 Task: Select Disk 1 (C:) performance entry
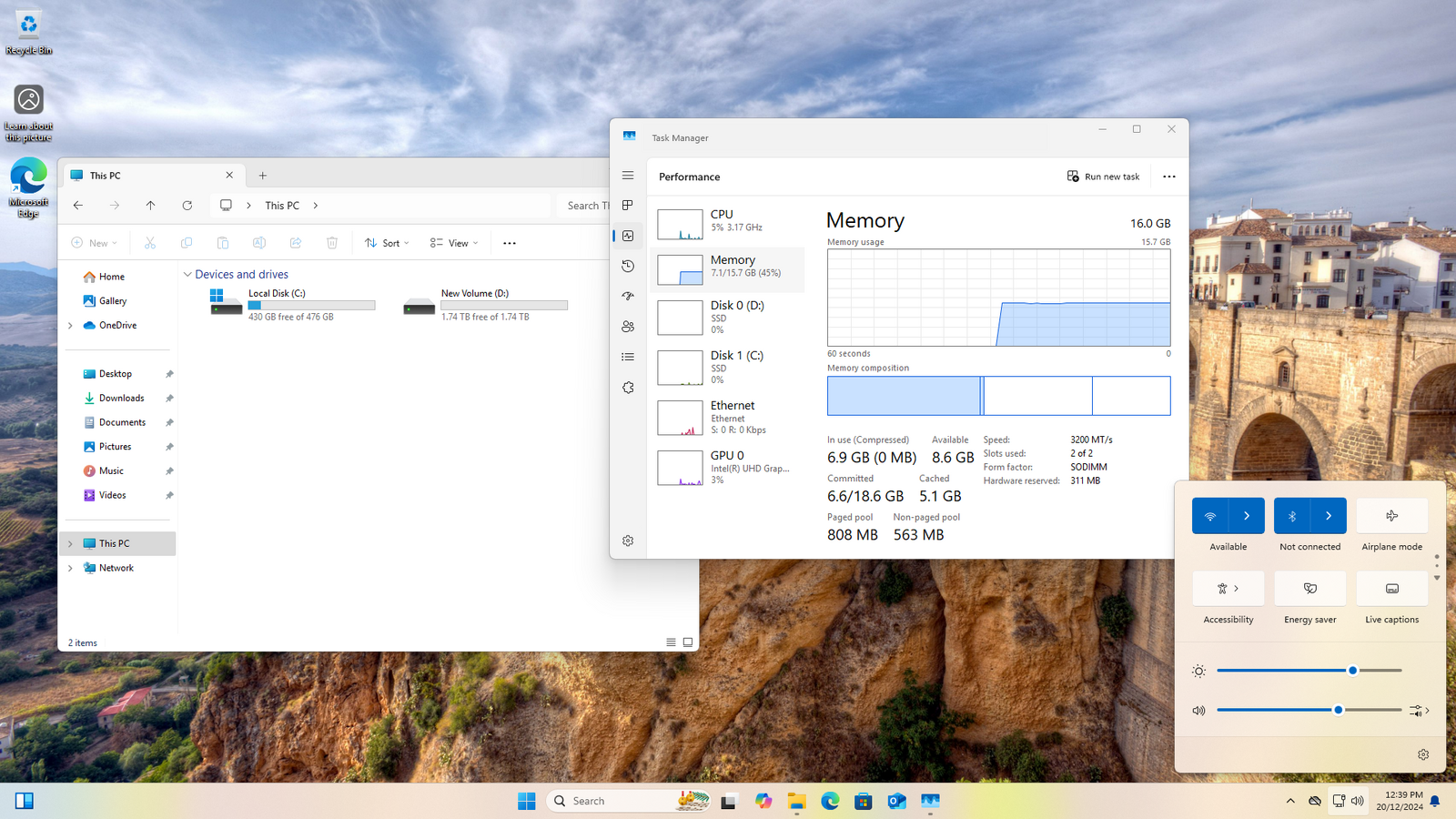pos(727,368)
